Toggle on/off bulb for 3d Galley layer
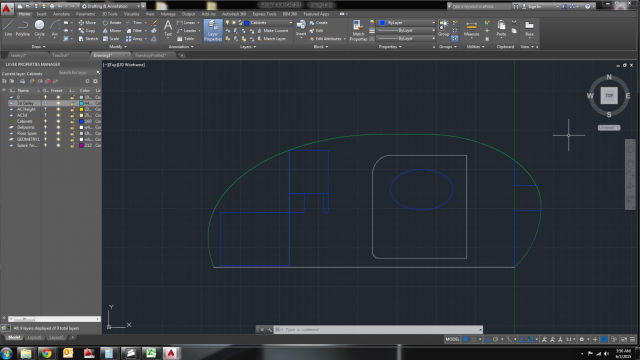 (45, 103)
